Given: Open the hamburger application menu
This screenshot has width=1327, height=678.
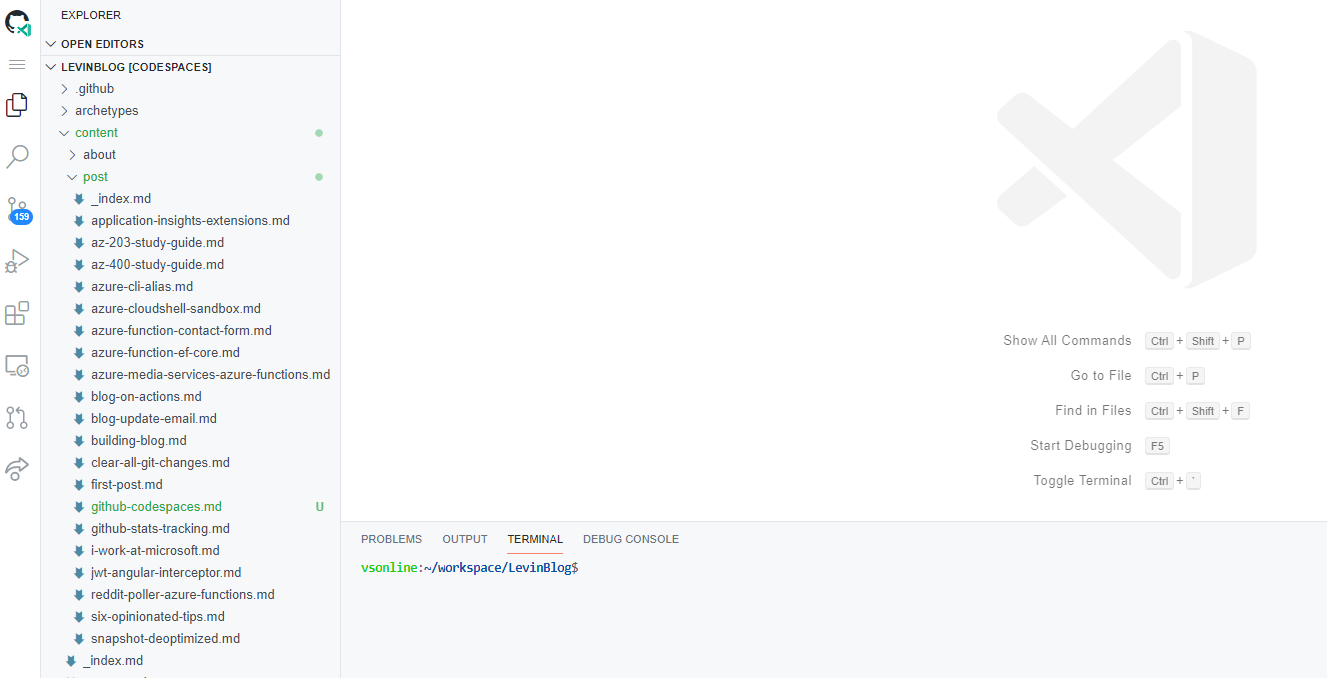Looking at the screenshot, I should tap(17, 64).
